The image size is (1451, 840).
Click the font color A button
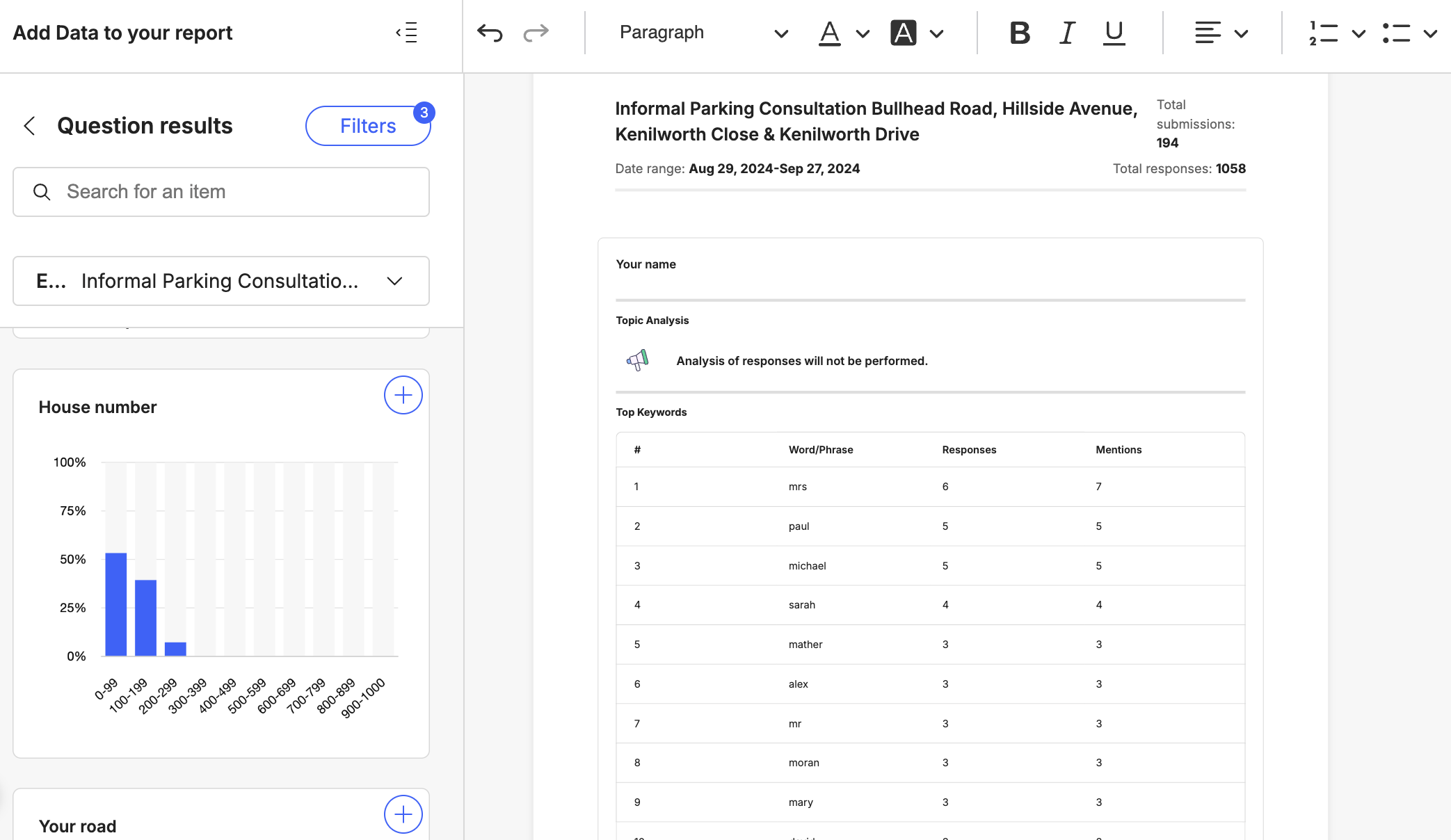tap(829, 33)
